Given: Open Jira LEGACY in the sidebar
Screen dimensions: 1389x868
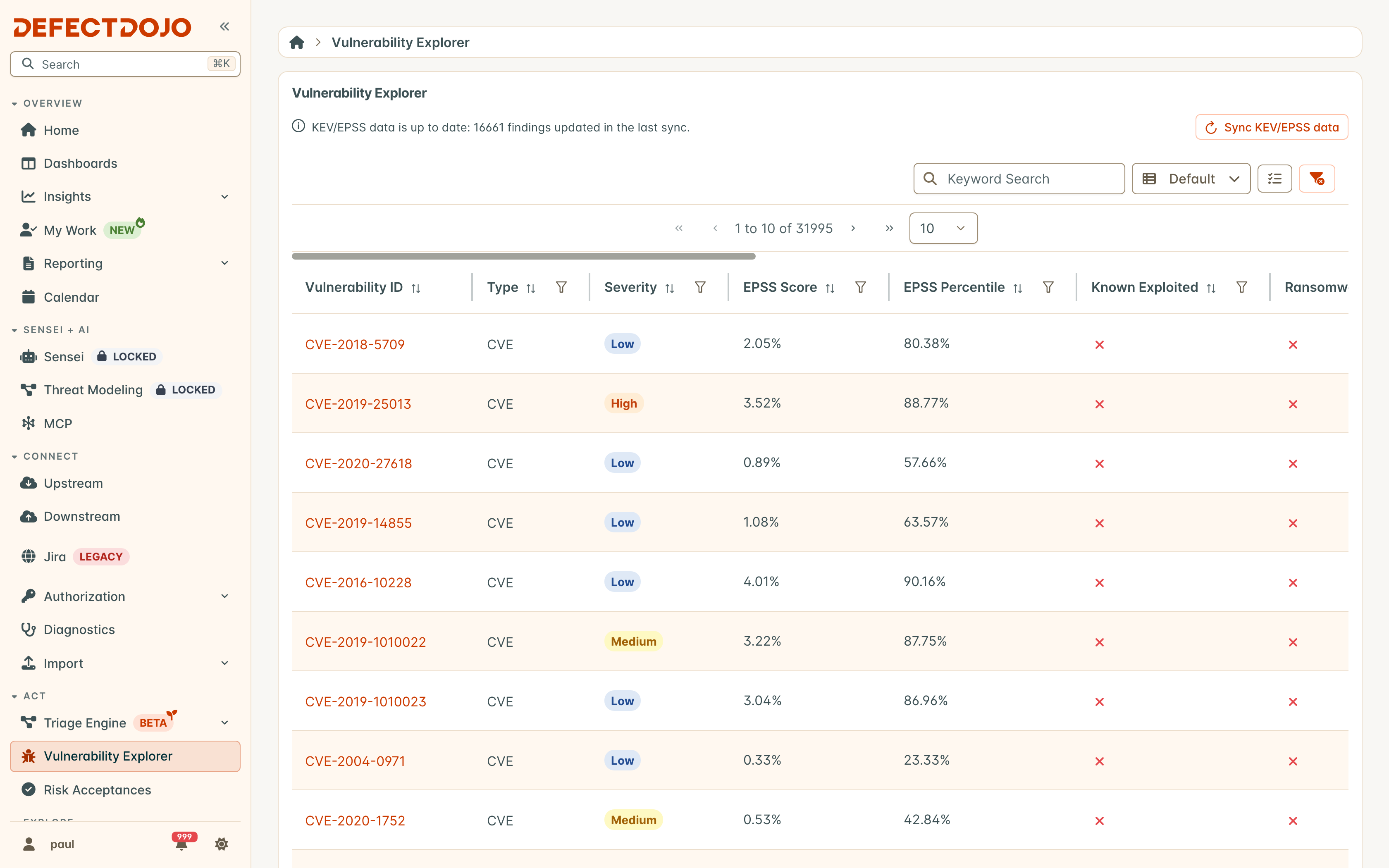Looking at the screenshot, I should pos(125,556).
